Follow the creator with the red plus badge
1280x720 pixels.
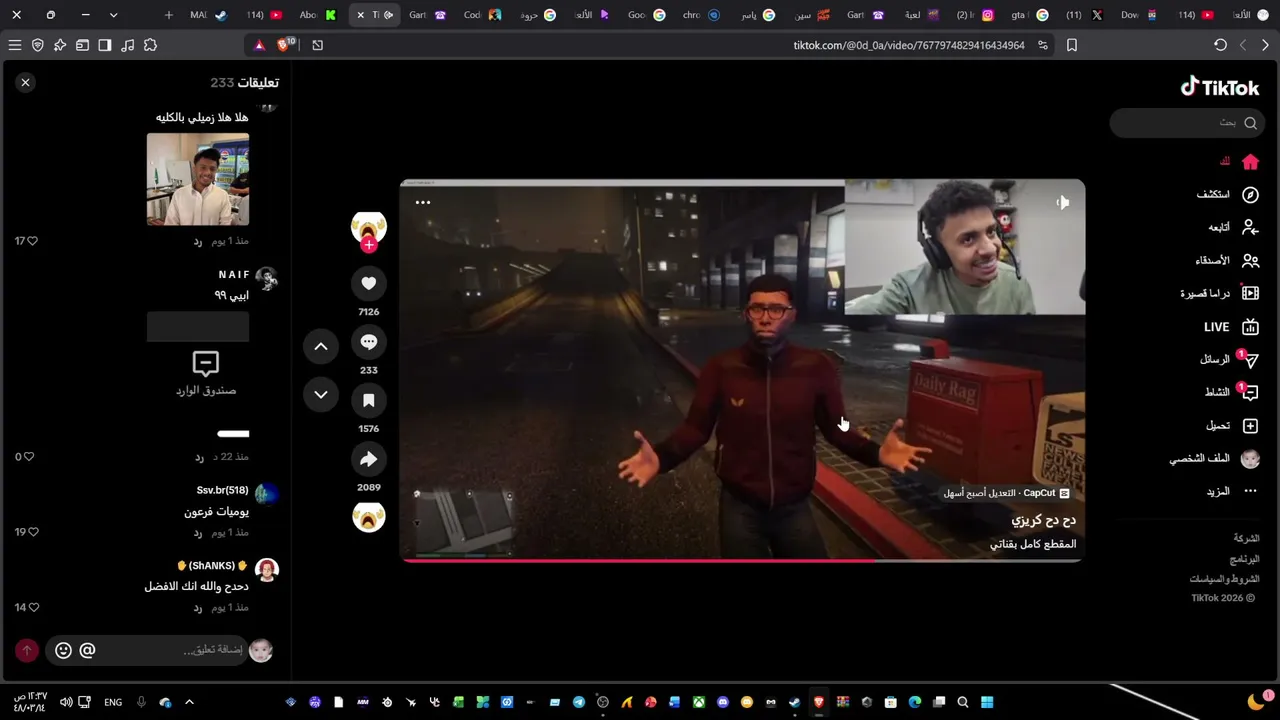369,245
